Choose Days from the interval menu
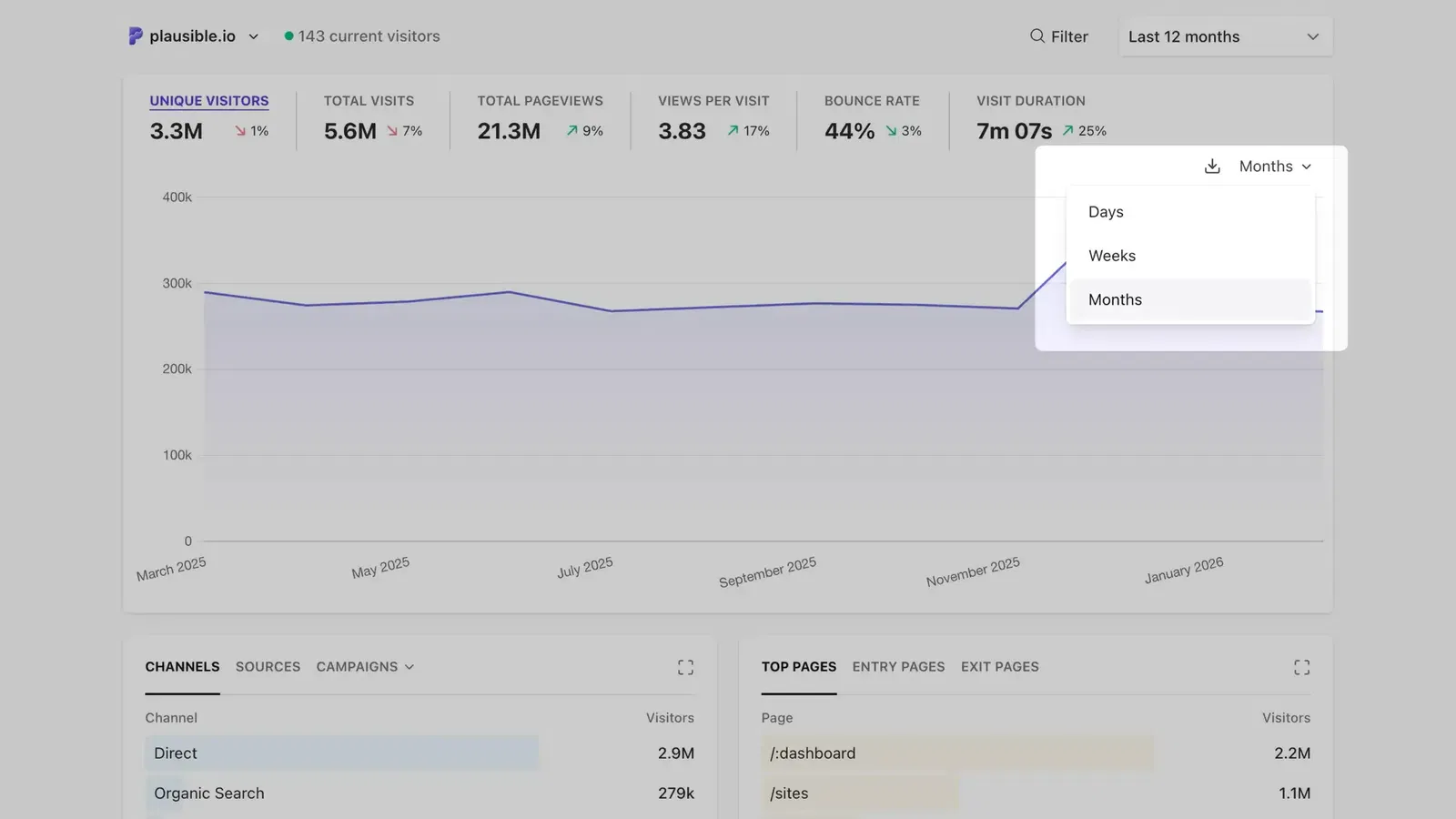The height and width of the screenshot is (819, 1456). pyautogui.click(x=1106, y=211)
